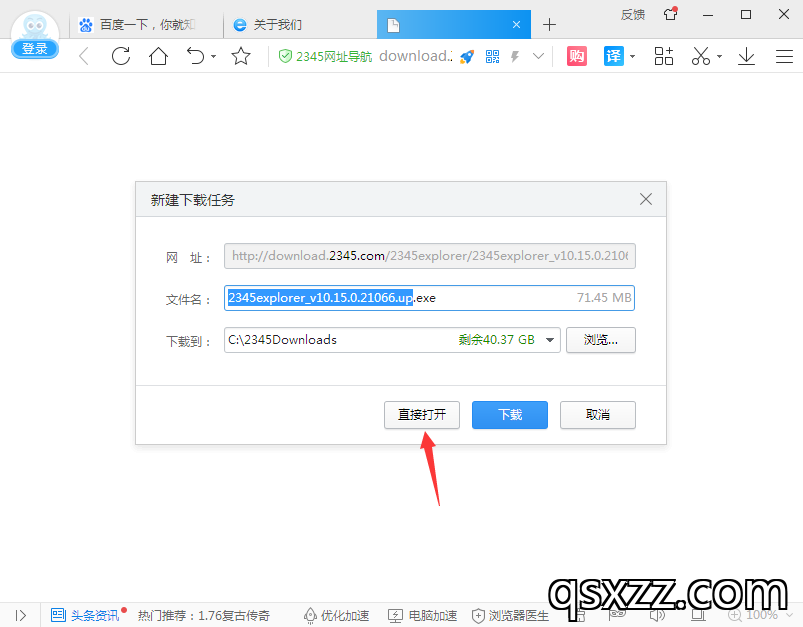Start screenshot with scissors icon
The height and width of the screenshot is (627, 803).
701,56
